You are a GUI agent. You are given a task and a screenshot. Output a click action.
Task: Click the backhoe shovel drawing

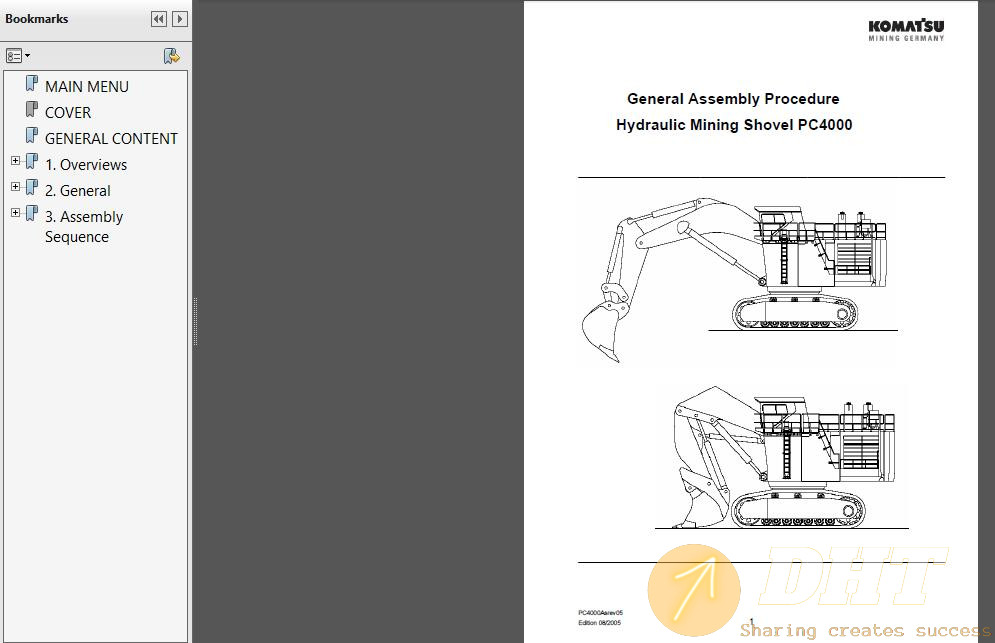click(734, 279)
